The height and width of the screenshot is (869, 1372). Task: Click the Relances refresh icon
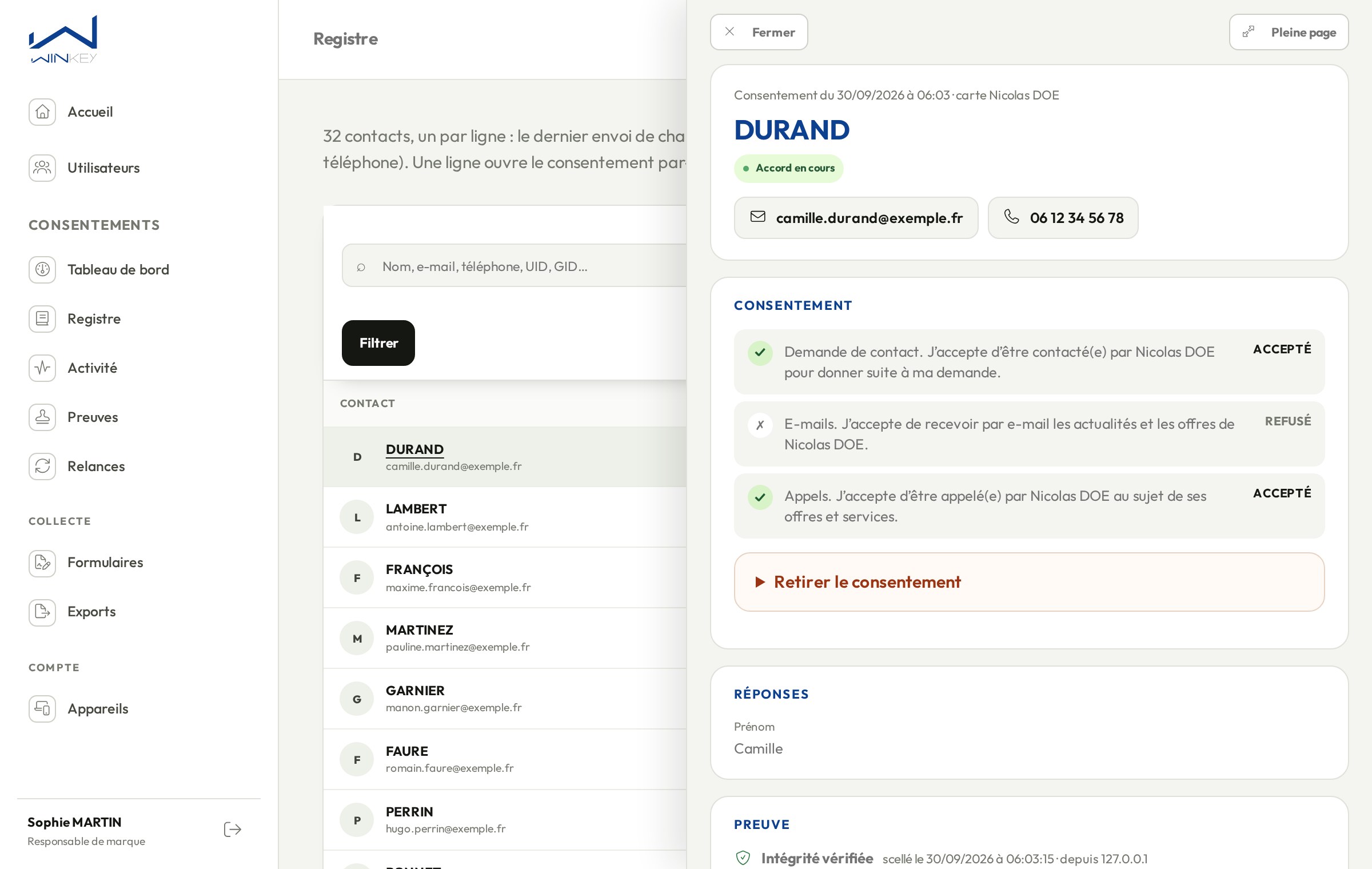(x=42, y=466)
